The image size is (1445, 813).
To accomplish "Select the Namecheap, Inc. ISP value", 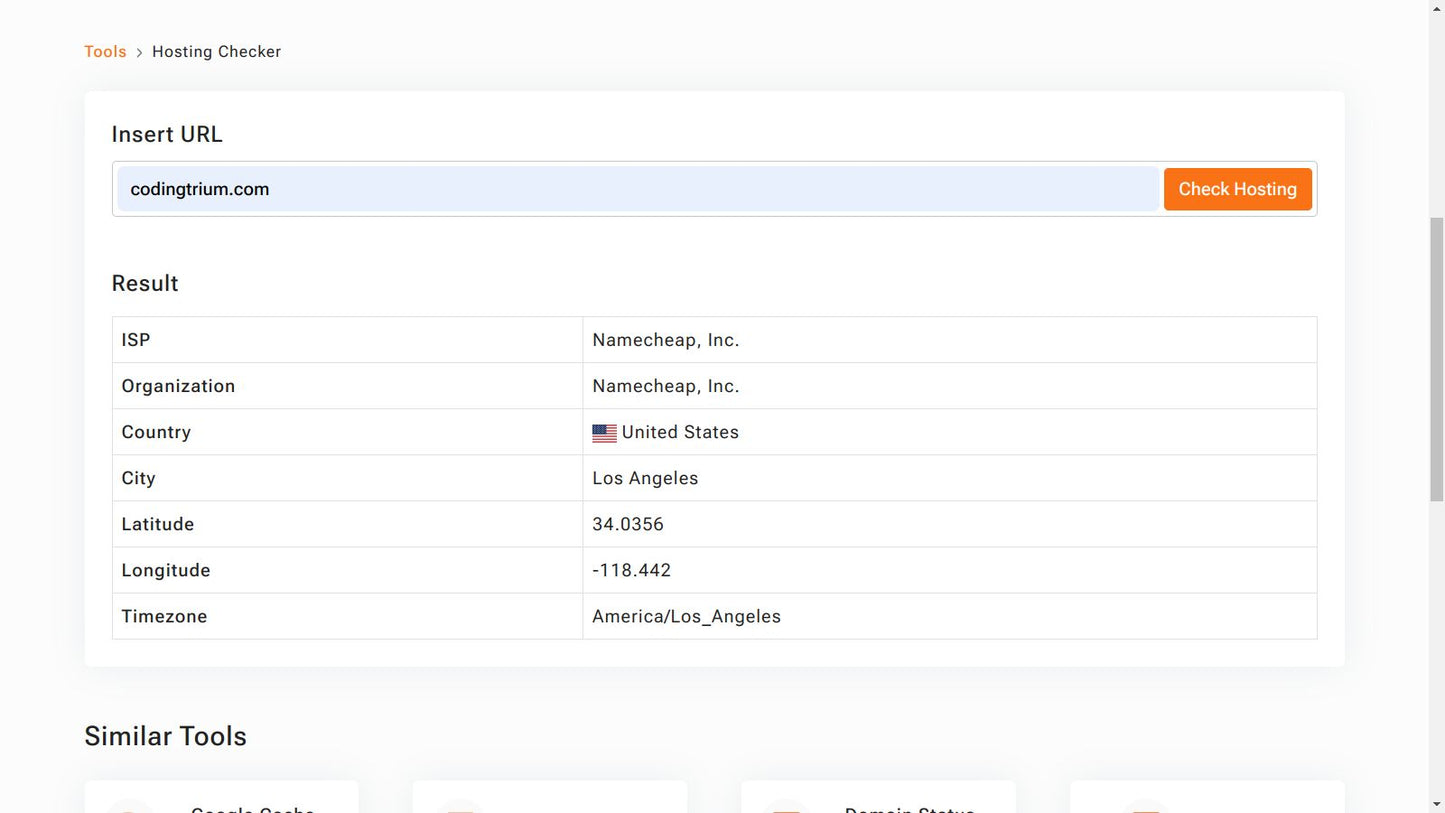I will 666,340.
